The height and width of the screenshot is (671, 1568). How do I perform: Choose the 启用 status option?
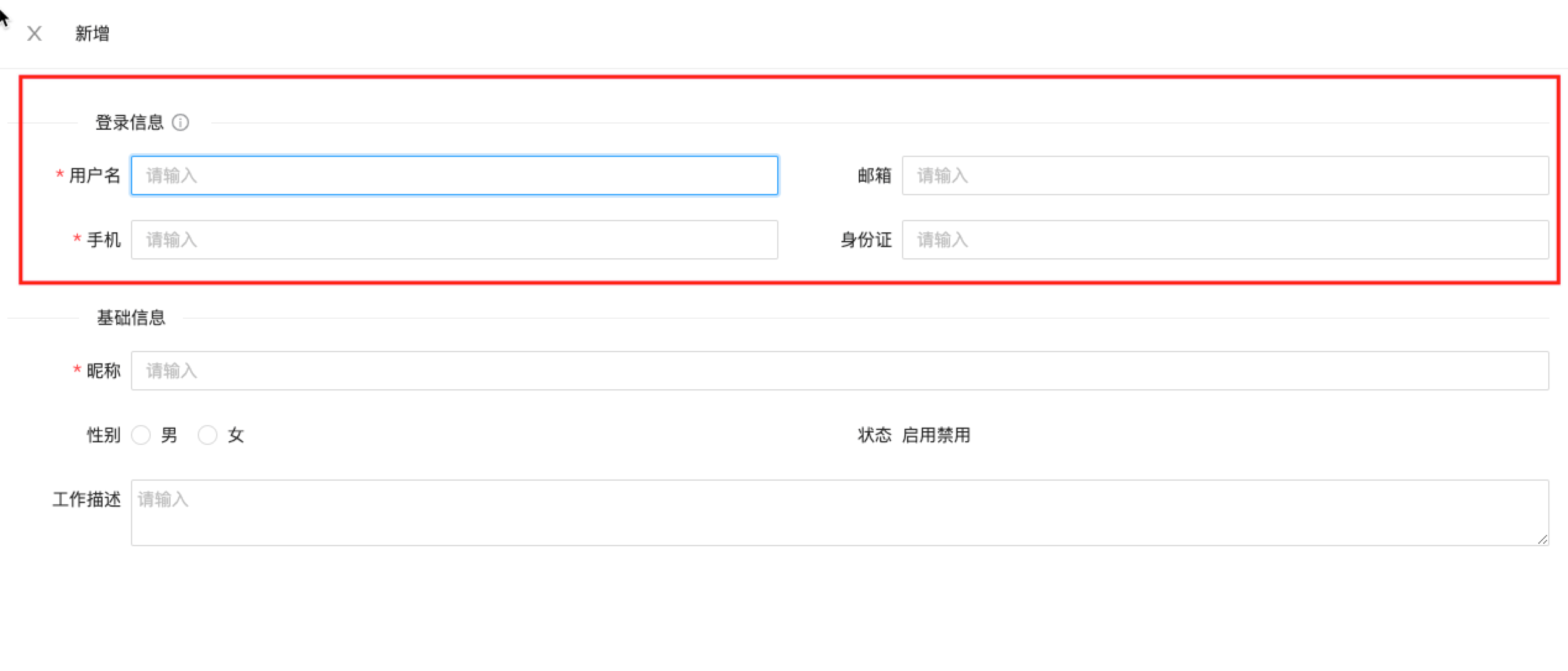pos(919,435)
